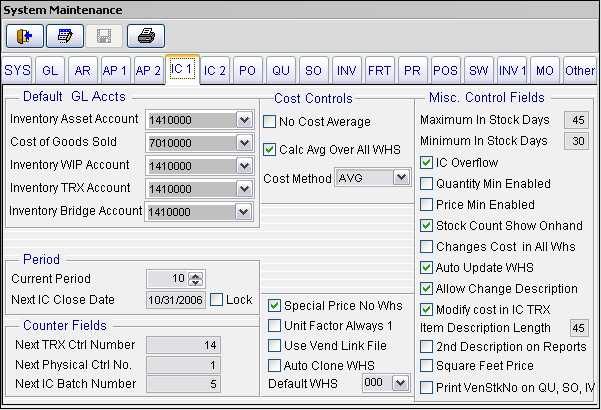The width and height of the screenshot is (601, 410).
Task: Click the grayed-out save disk icon
Action: click(x=104, y=36)
